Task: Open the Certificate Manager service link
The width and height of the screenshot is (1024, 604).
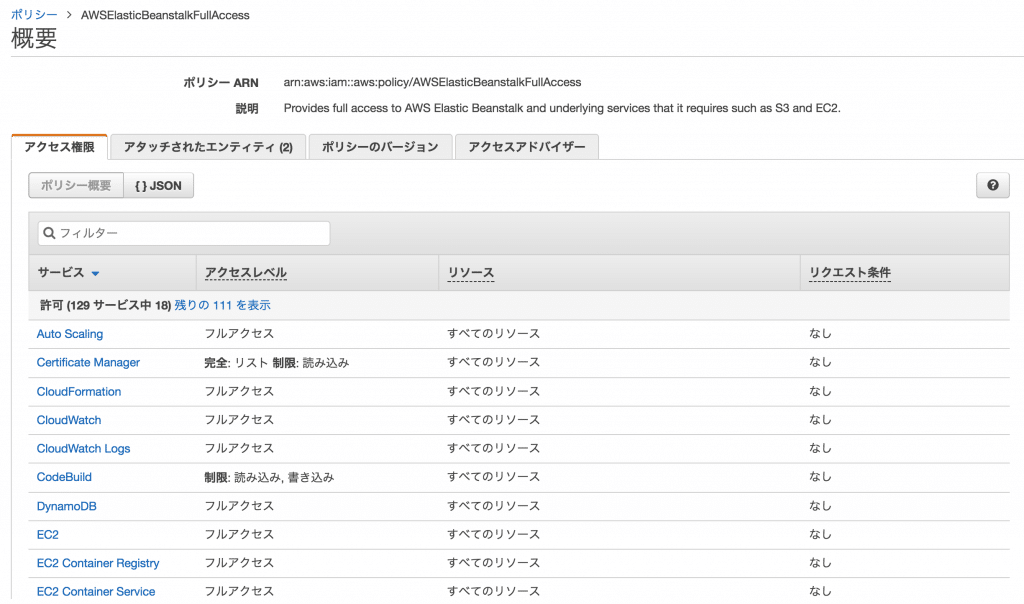Action: [x=88, y=362]
